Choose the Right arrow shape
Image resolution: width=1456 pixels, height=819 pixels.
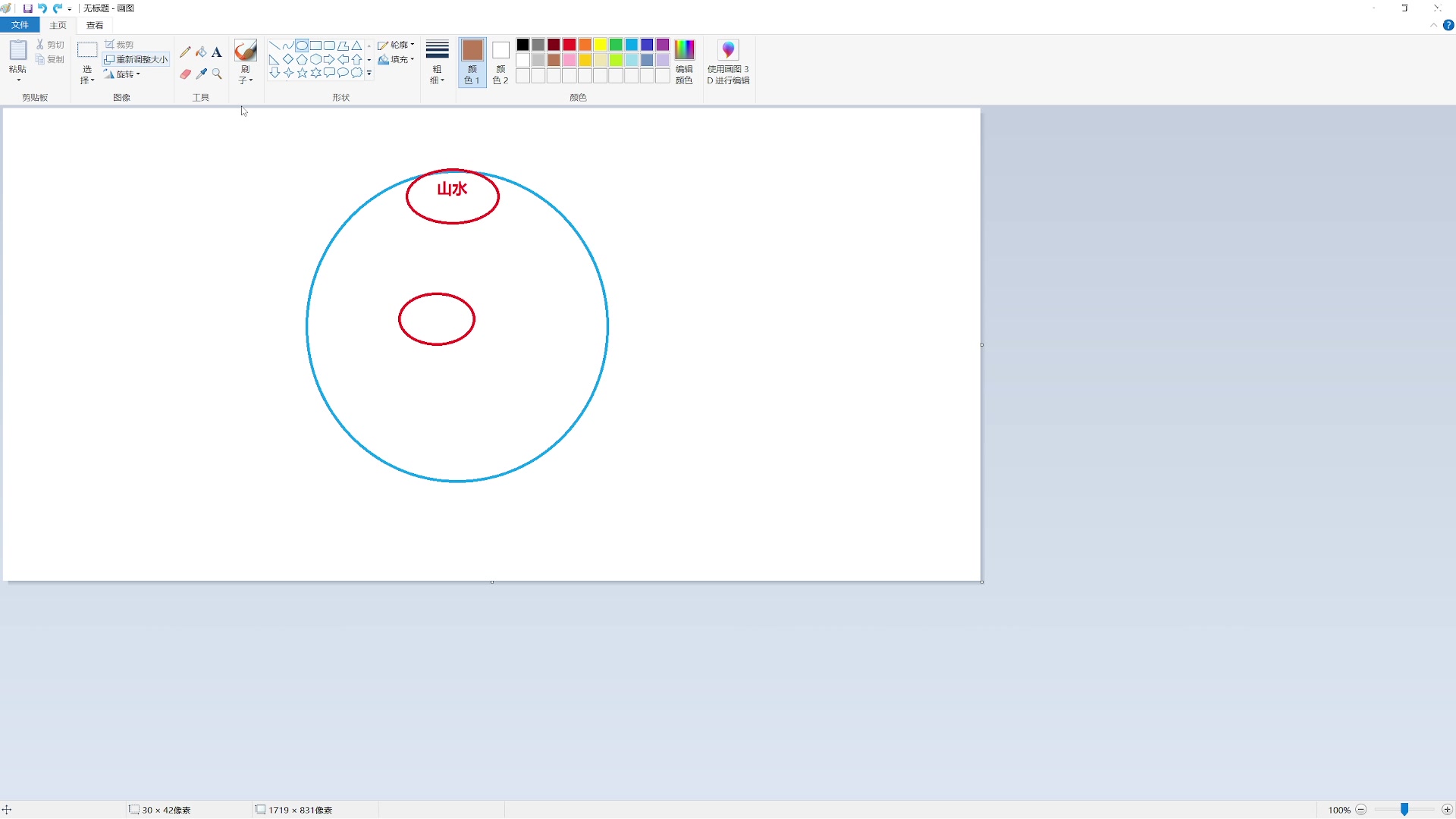point(329,59)
